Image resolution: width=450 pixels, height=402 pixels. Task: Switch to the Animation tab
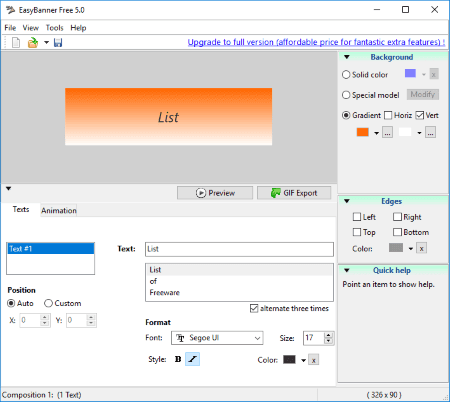(59, 210)
